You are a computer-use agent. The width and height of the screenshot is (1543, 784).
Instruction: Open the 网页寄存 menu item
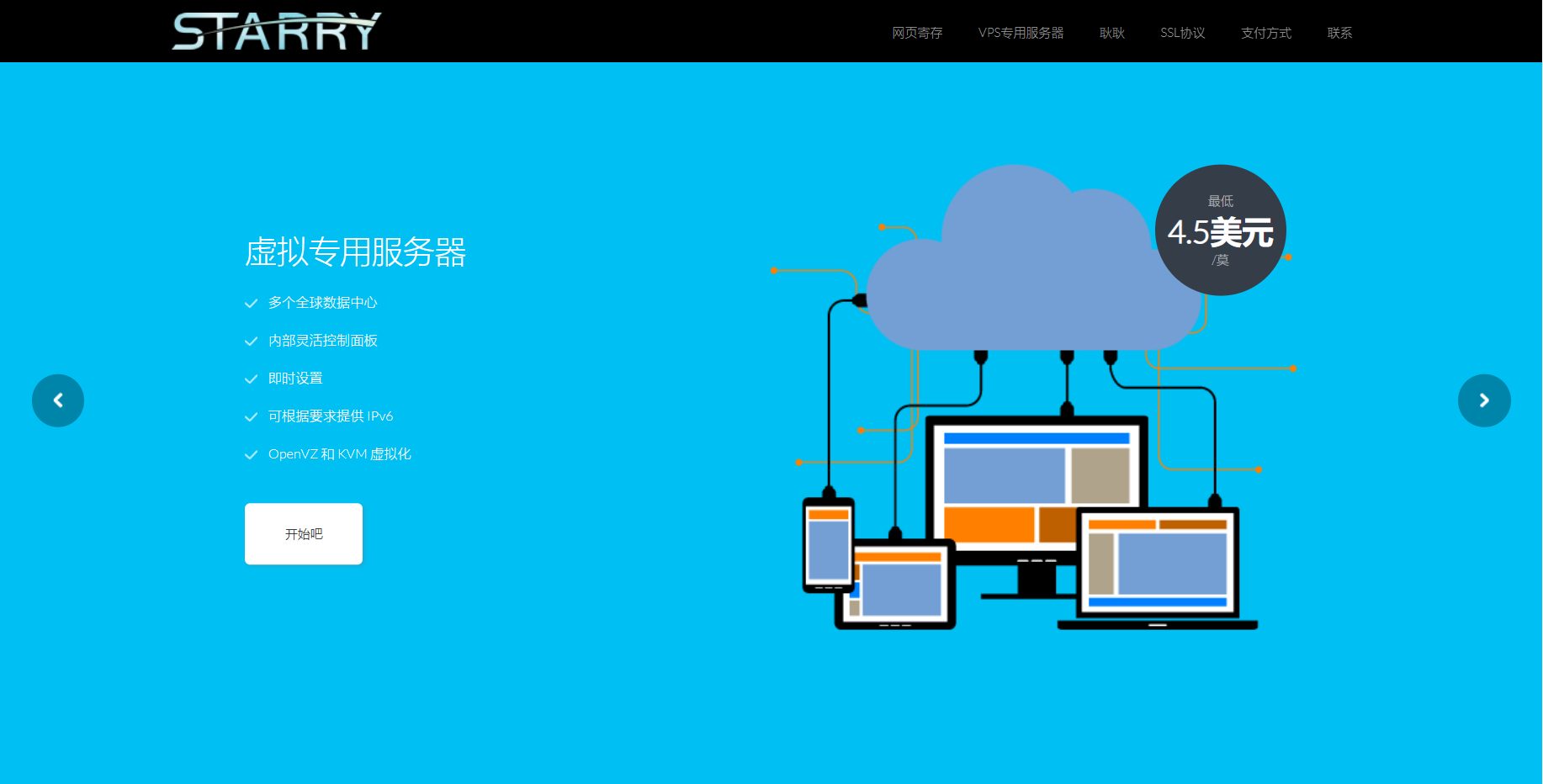click(x=917, y=33)
